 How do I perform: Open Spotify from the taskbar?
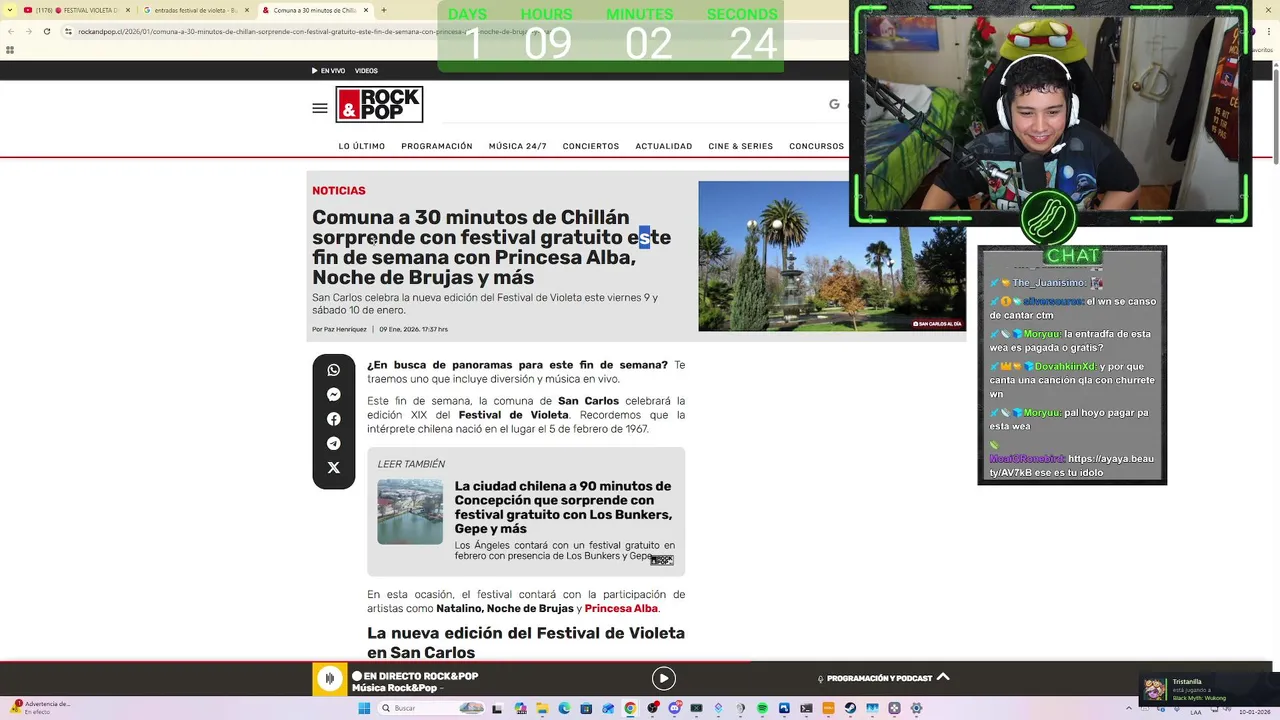pyautogui.click(x=762, y=708)
